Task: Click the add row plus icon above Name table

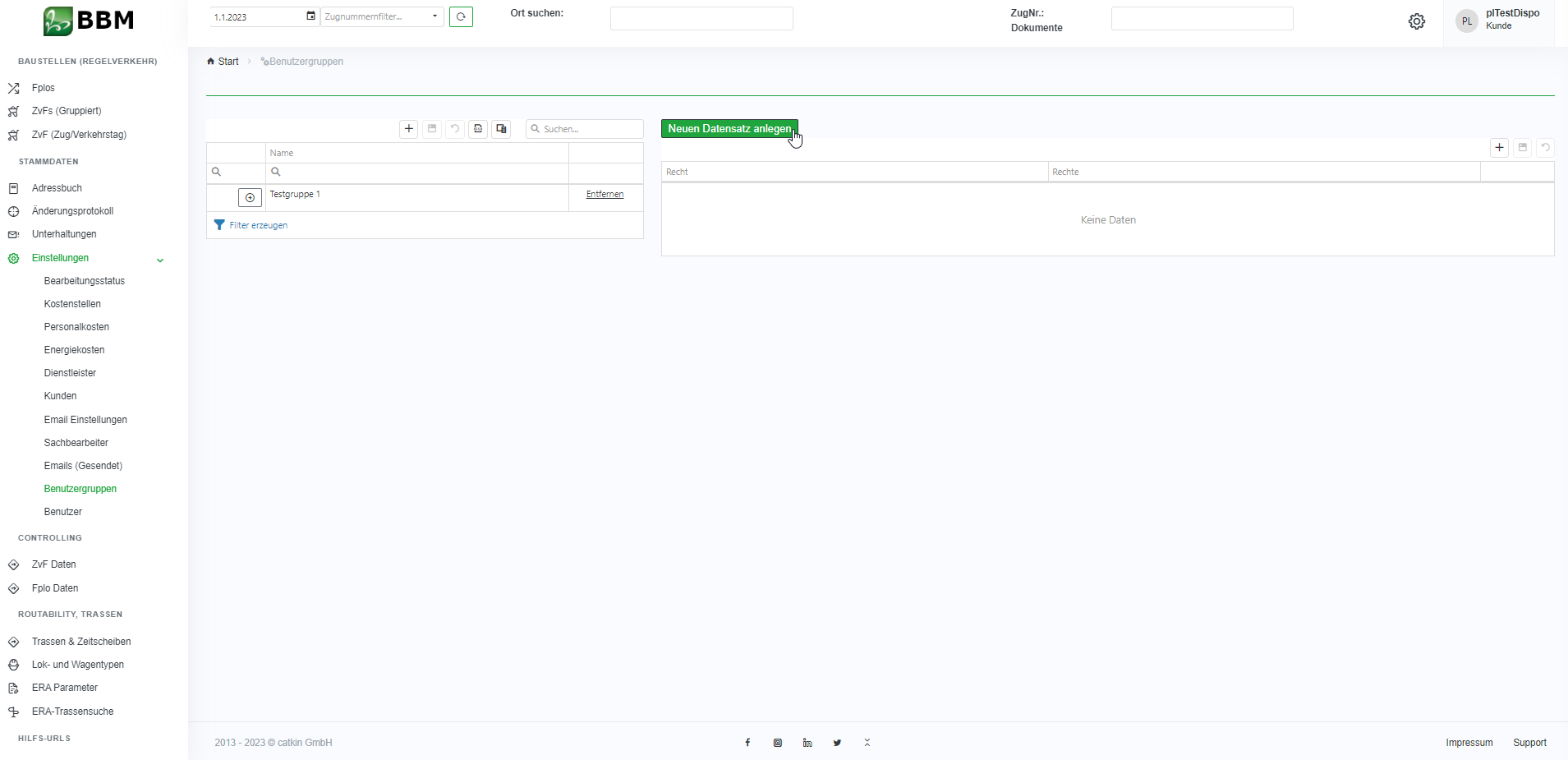Action: point(409,129)
